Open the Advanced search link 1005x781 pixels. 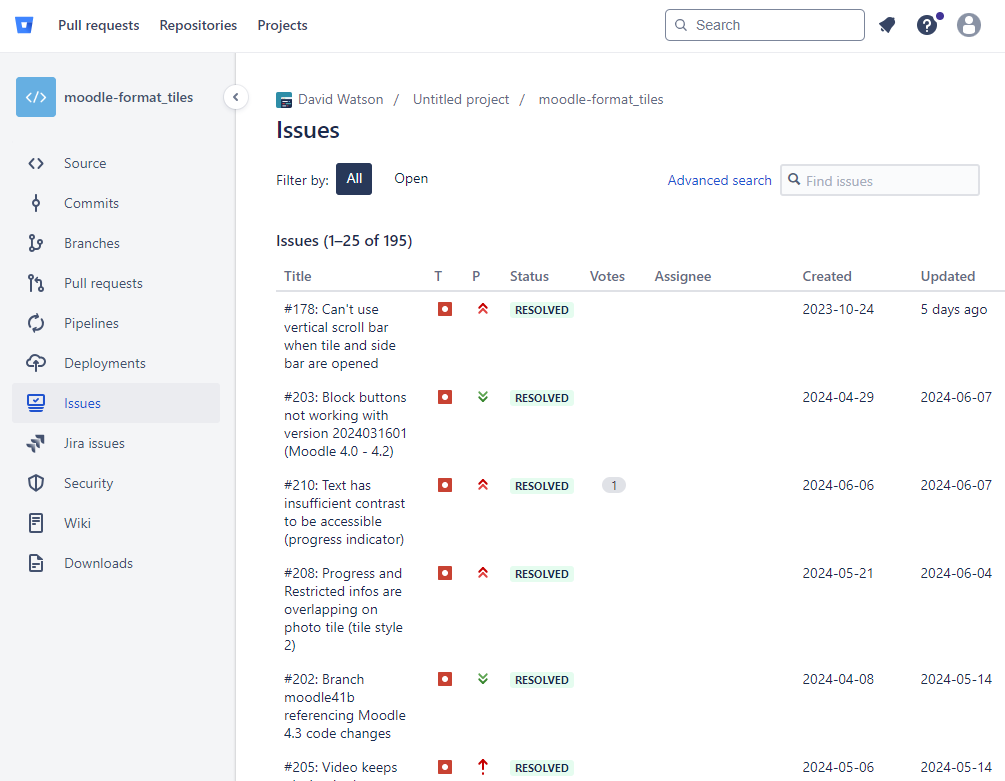719,181
